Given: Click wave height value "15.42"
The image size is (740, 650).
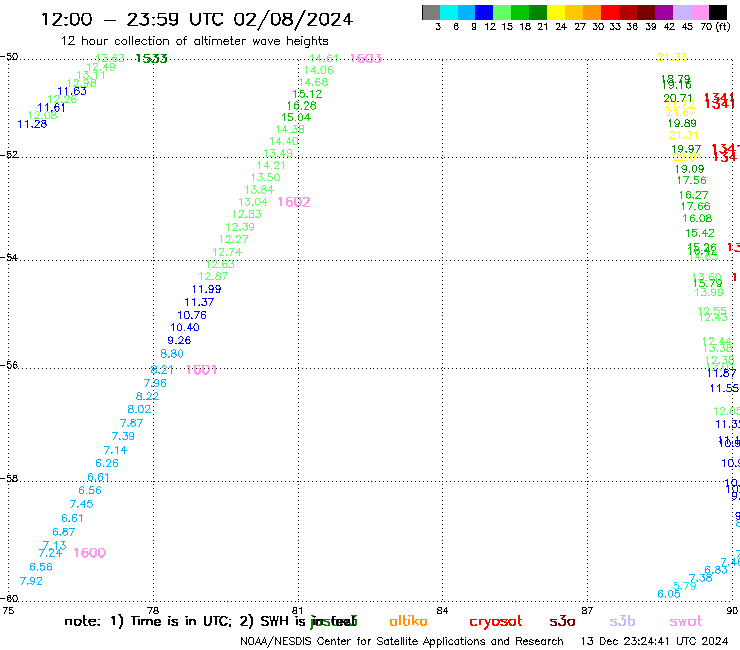Looking at the screenshot, I should pyautogui.click(x=700, y=233).
